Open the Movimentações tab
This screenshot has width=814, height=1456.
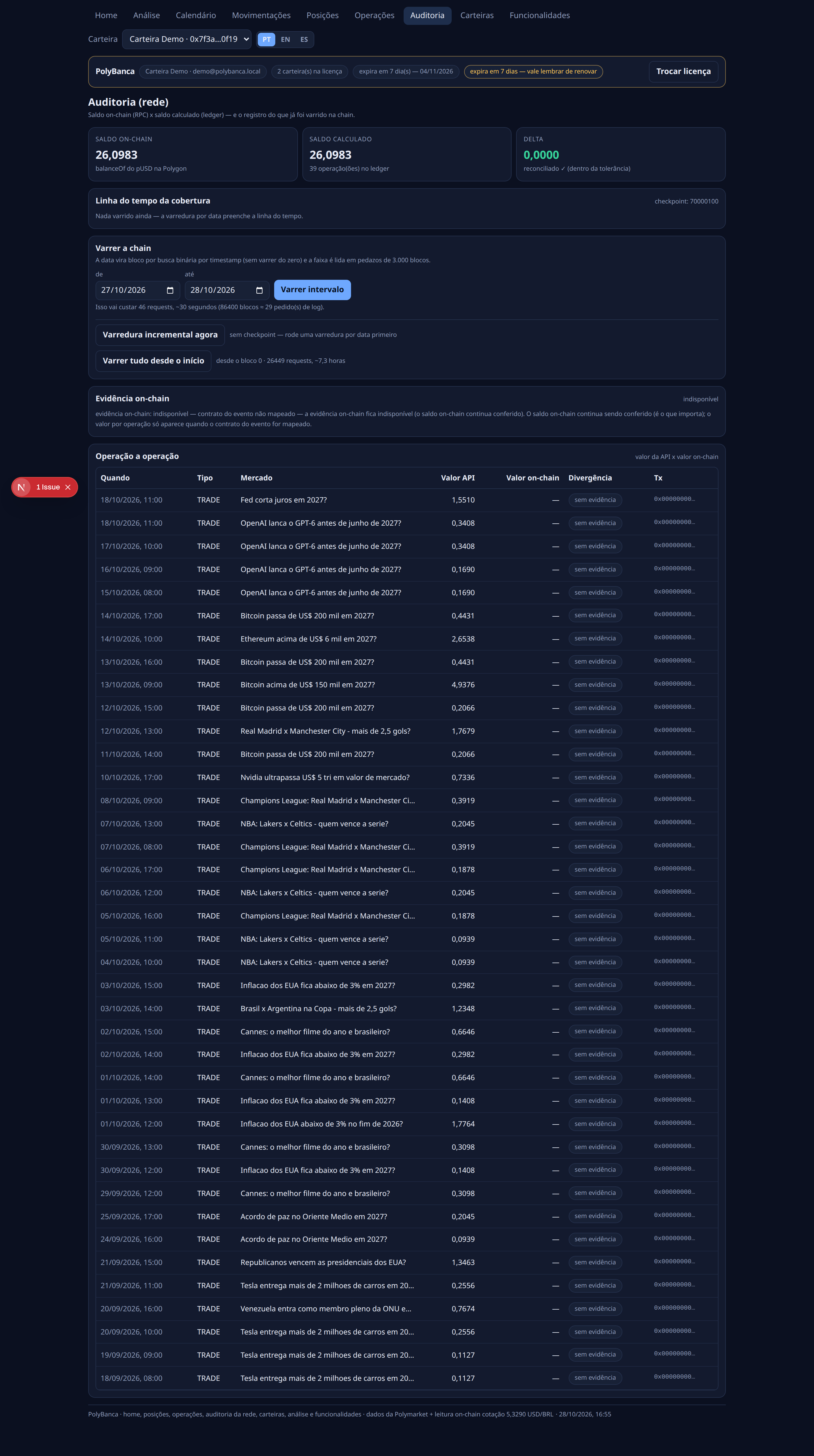[x=261, y=15]
